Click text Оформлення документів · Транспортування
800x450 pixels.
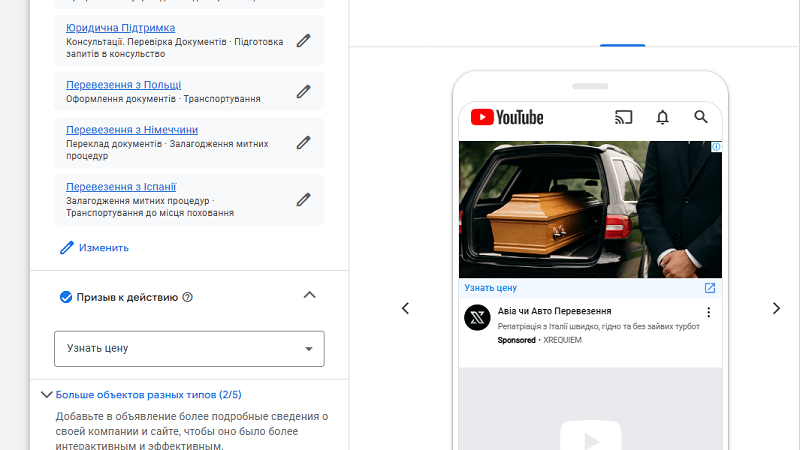click(x=163, y=98)
